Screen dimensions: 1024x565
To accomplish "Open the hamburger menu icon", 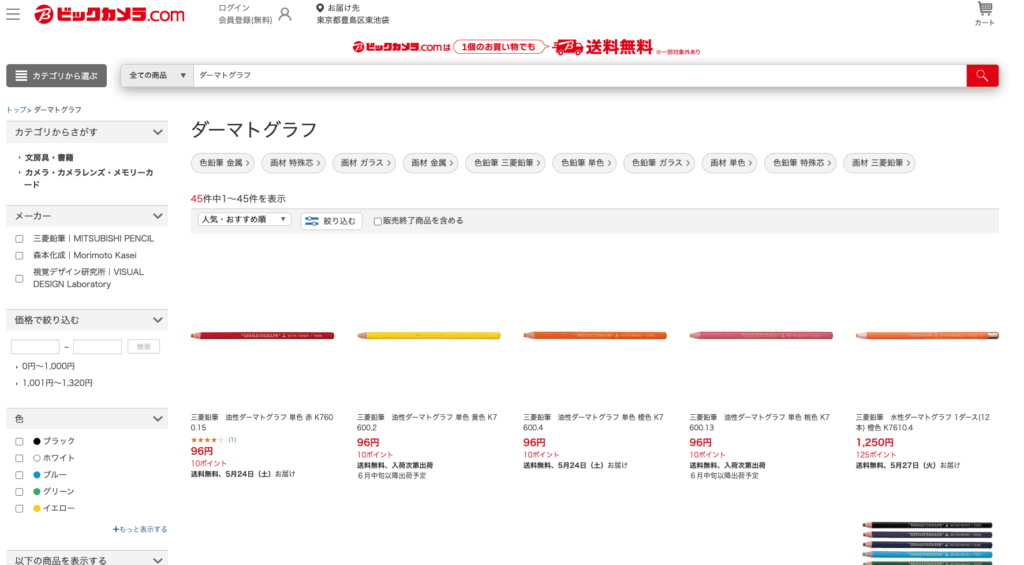I will pyautogui.click(x=13, y=14).
